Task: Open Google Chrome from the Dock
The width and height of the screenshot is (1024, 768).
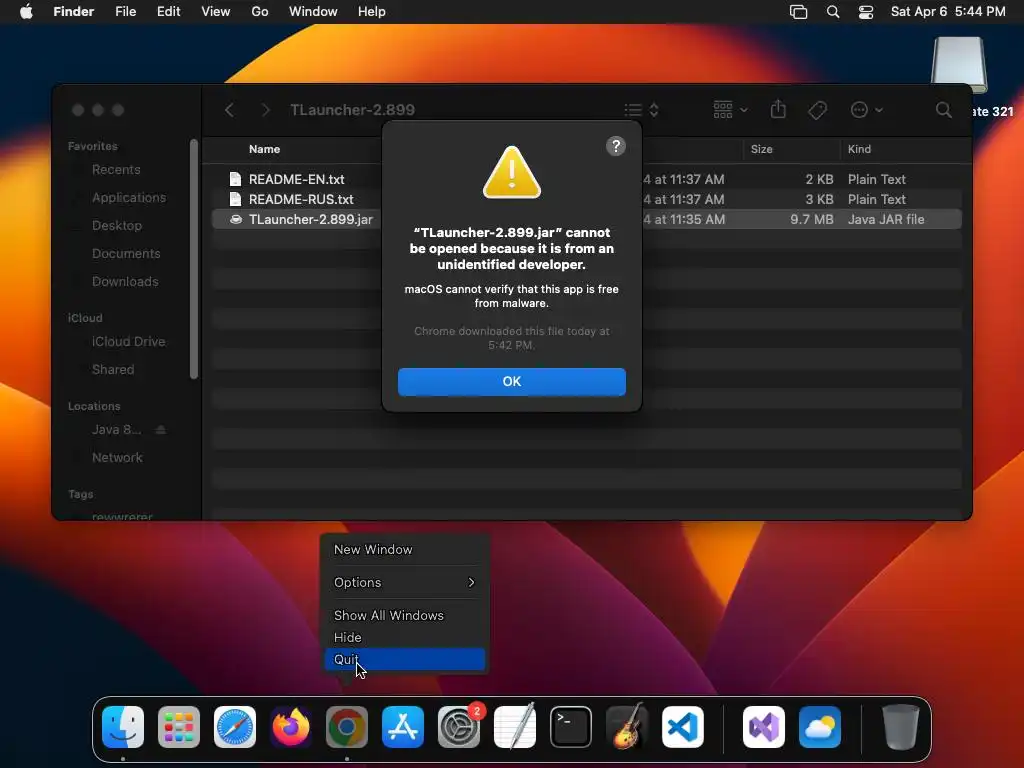Action: pyautogui.click(x=347, y=727)
